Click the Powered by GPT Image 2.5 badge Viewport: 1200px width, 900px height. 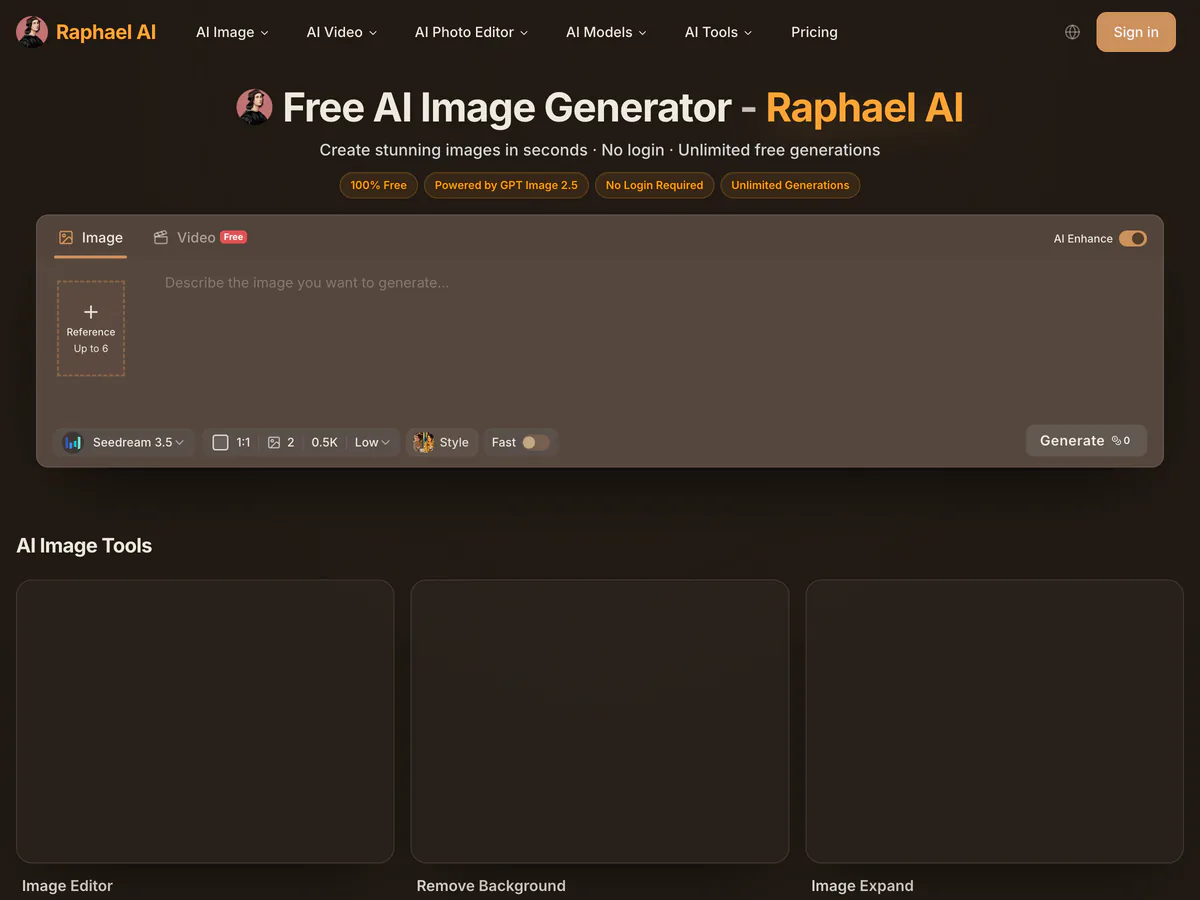[x=506, y=185]
